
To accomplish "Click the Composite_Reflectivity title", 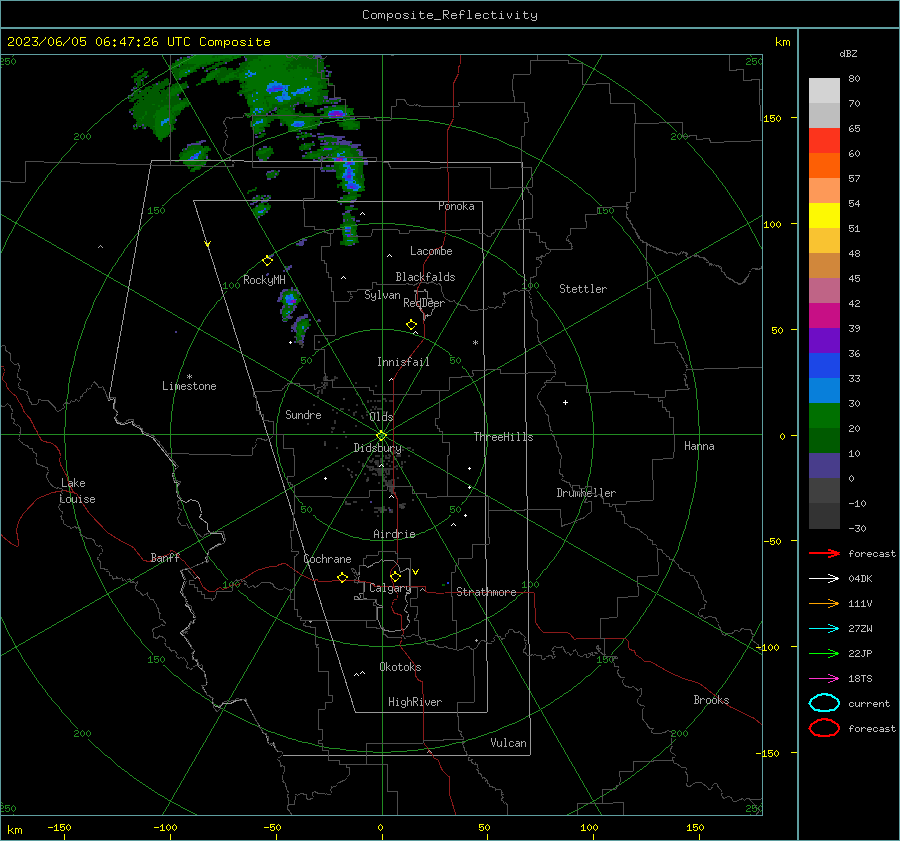I will tap(450, 15).
